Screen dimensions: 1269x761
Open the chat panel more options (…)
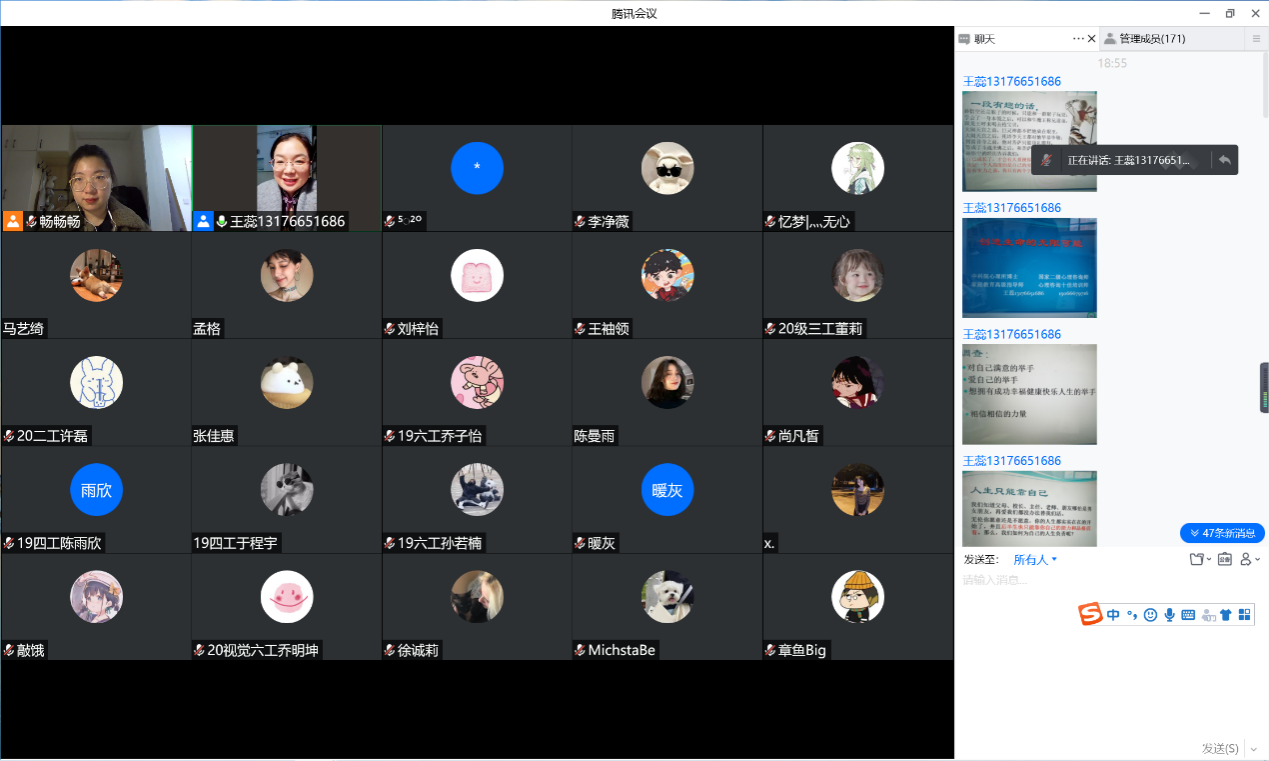(1078, 39)
